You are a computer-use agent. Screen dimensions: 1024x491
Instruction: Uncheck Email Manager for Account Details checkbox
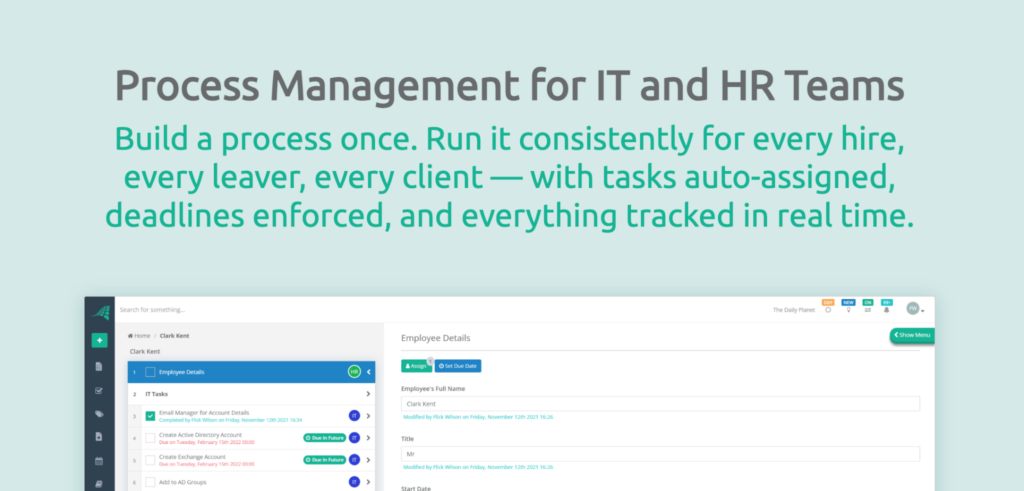pos(150,415)
